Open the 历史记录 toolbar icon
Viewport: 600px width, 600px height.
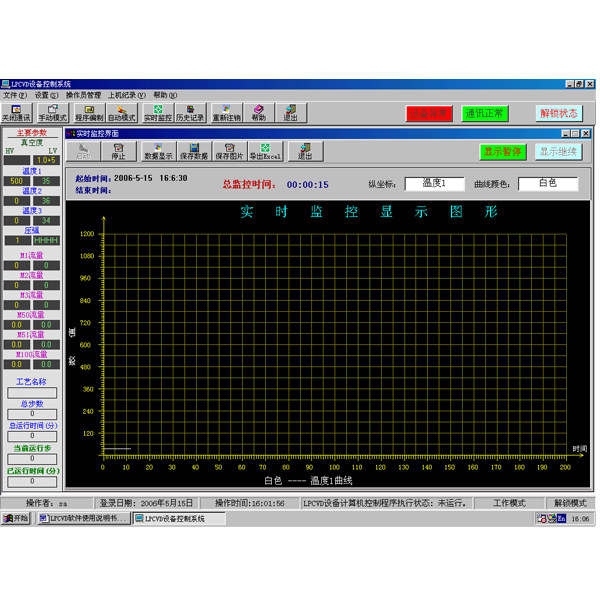[x=190, y=113]
